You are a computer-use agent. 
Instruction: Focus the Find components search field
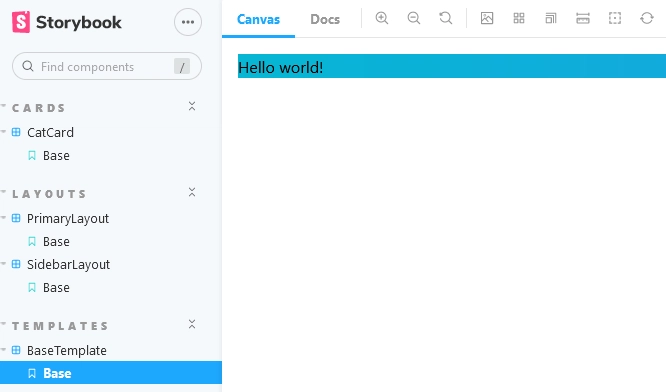107,66
